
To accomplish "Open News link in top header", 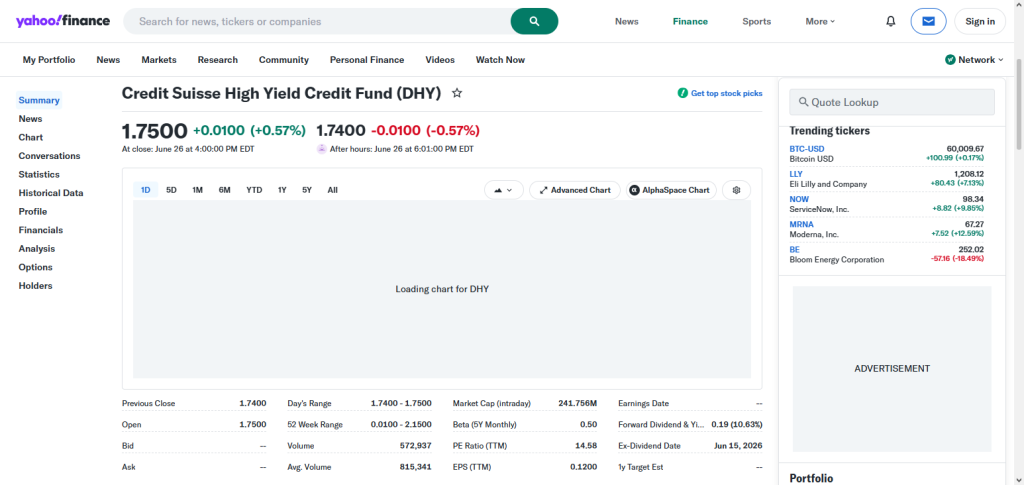I will [x=626, y=22].
